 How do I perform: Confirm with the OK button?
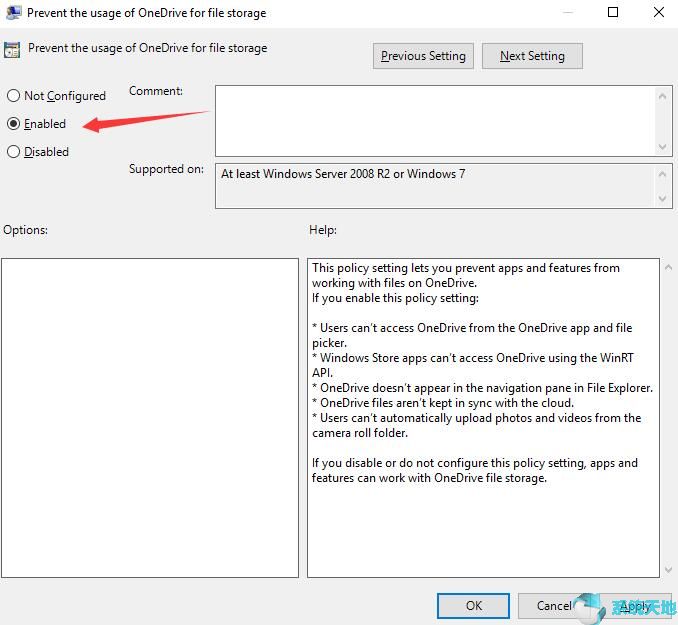[x=473, y=606]
